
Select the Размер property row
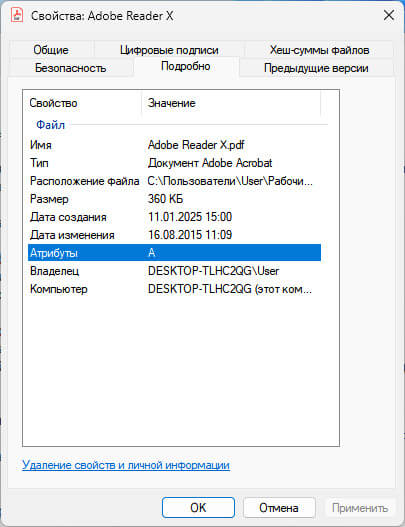[174, 199]
